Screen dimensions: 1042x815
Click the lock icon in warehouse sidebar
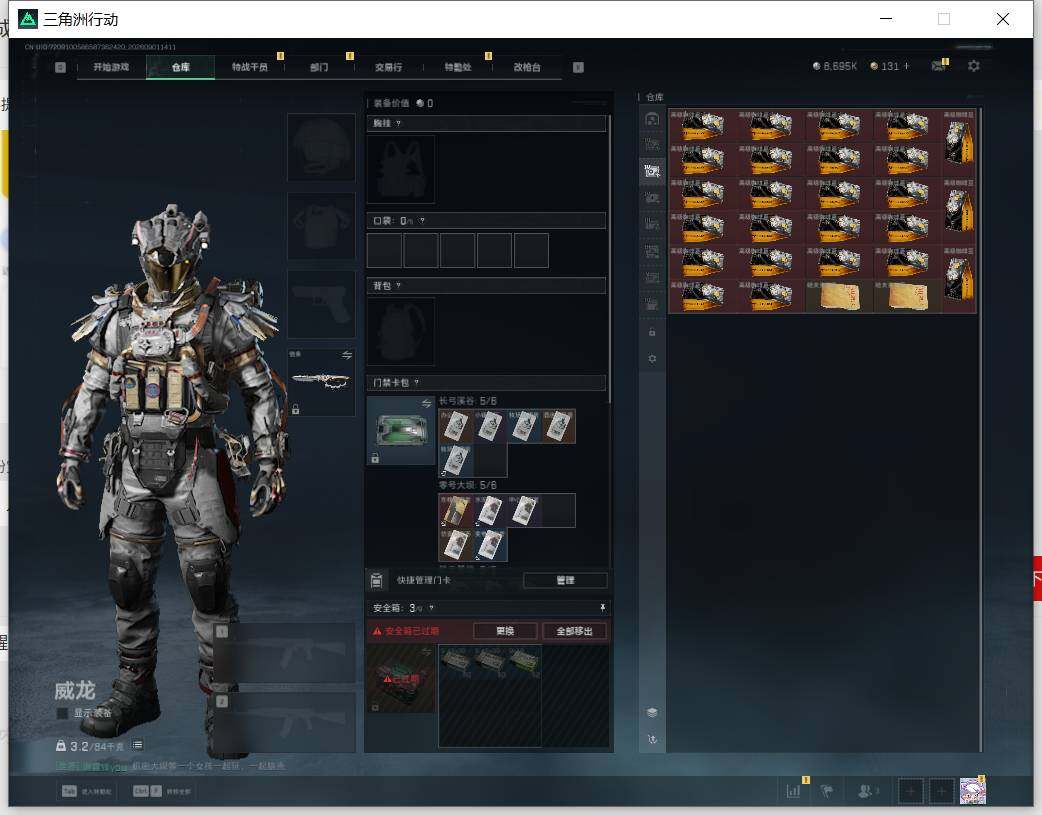coord(652,332)
